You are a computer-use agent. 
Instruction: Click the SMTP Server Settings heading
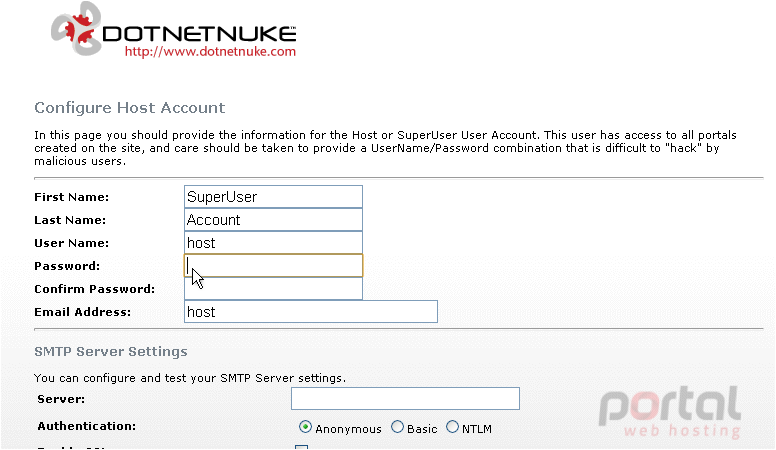point(111,351)
